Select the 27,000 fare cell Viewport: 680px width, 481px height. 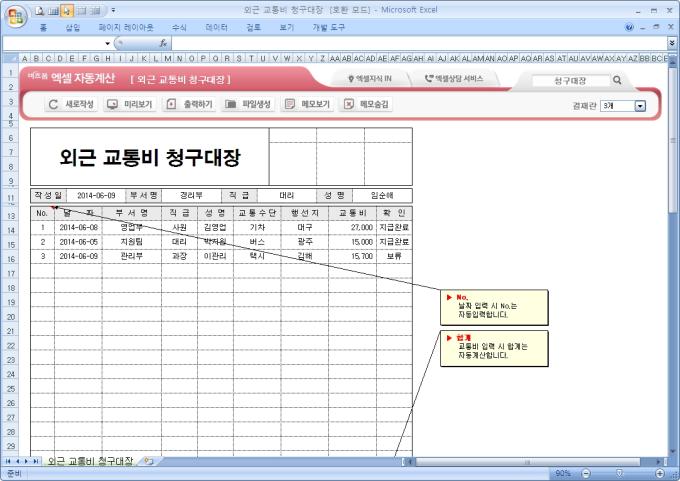(352, 227)
